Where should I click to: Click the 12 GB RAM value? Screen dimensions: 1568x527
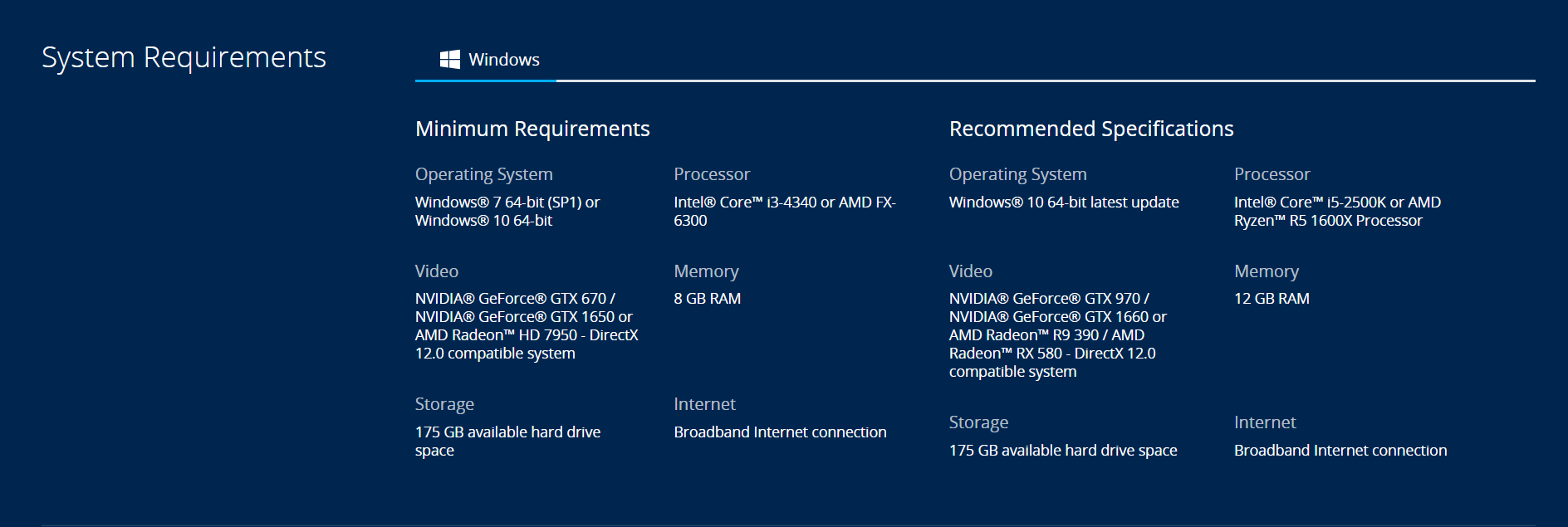pos(1271,299)
